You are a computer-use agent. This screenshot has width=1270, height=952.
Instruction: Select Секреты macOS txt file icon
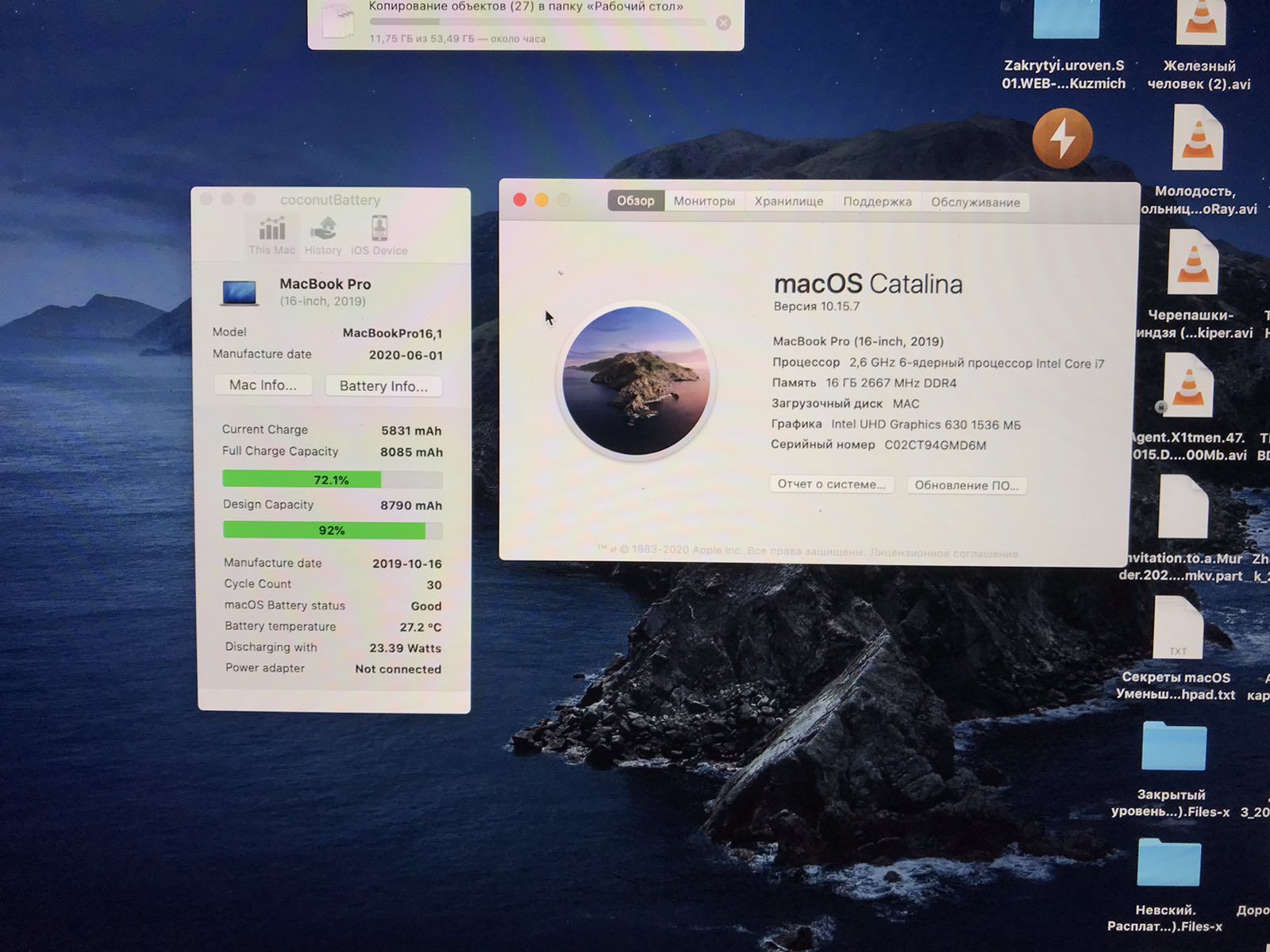[1178, 628]
